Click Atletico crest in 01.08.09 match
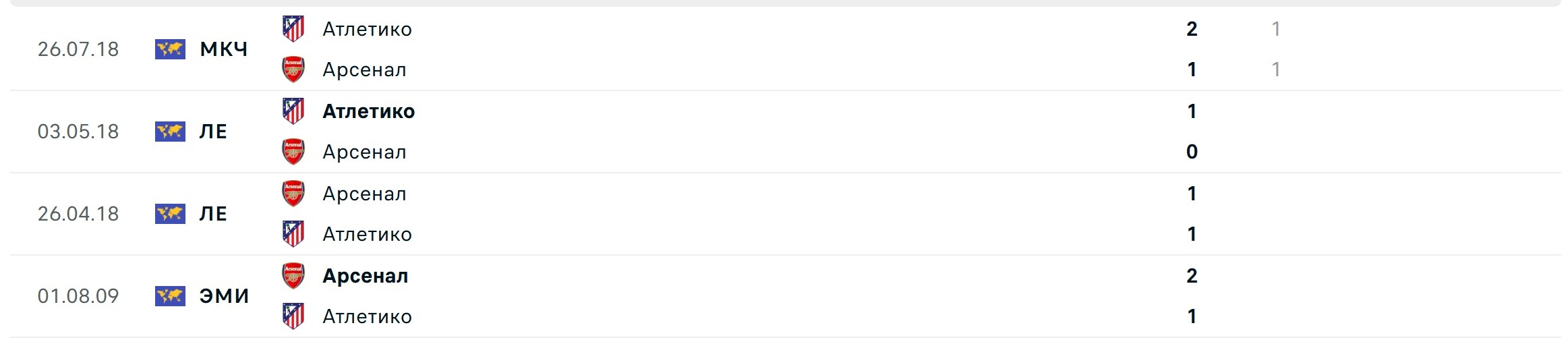The image size is (1568, 342). [x=293, y=316]
